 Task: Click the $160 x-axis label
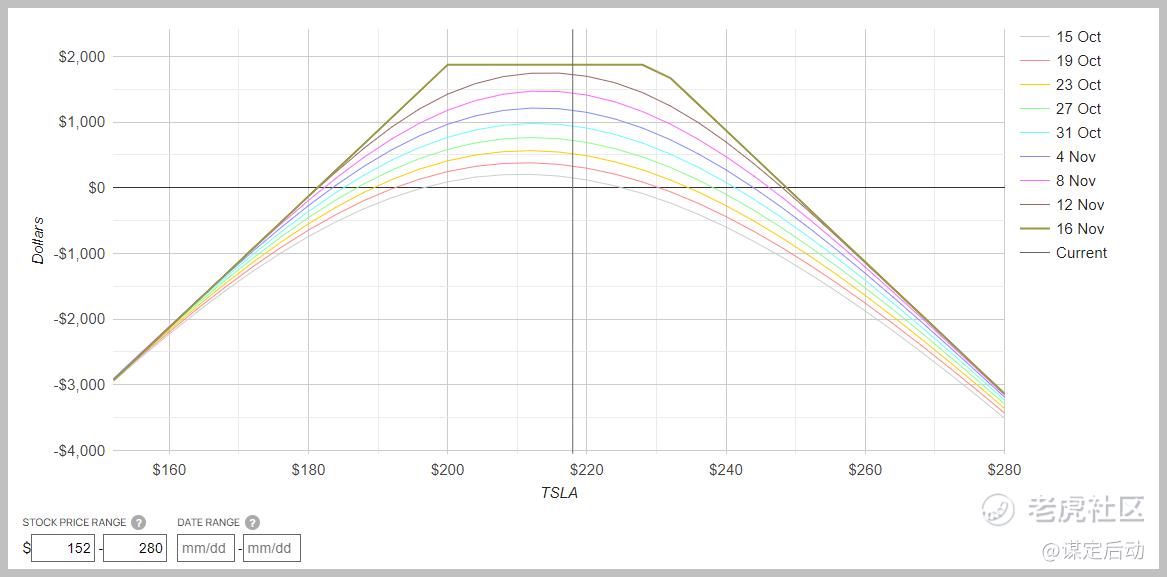pyautogui.click(x=169, y=470)
